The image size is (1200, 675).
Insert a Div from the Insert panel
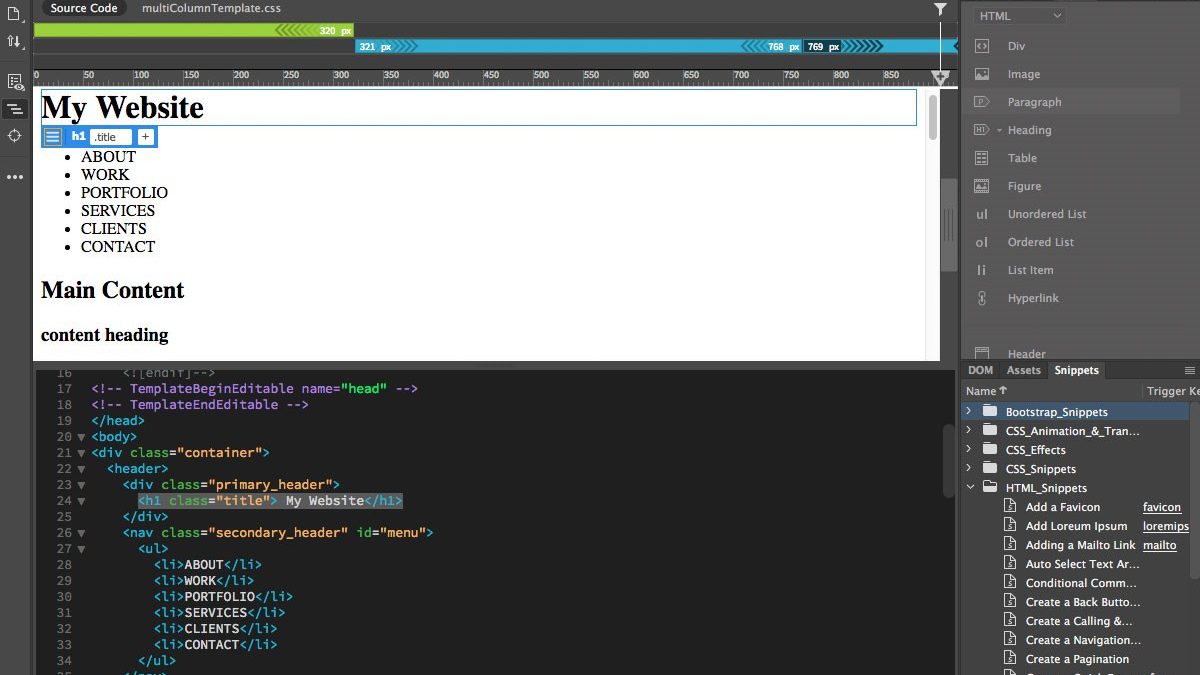tap(1016, 46)
